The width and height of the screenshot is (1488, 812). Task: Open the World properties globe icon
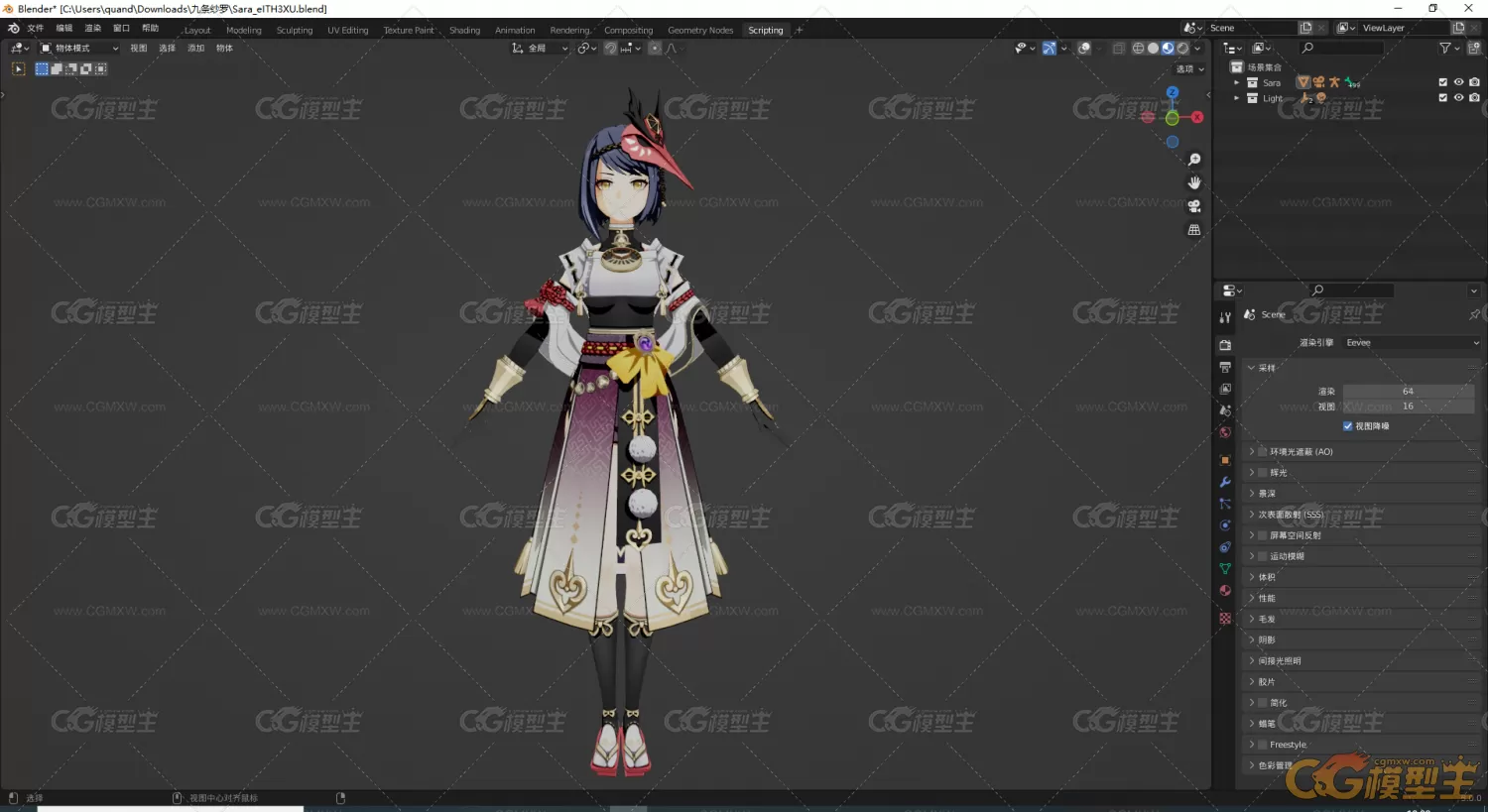click(1225, 432)
